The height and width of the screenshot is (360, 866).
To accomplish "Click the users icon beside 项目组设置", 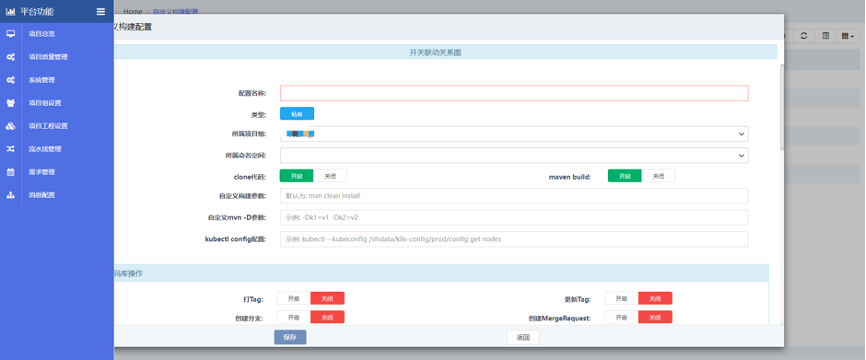I will pyautogui.click(x=10, y=103).
